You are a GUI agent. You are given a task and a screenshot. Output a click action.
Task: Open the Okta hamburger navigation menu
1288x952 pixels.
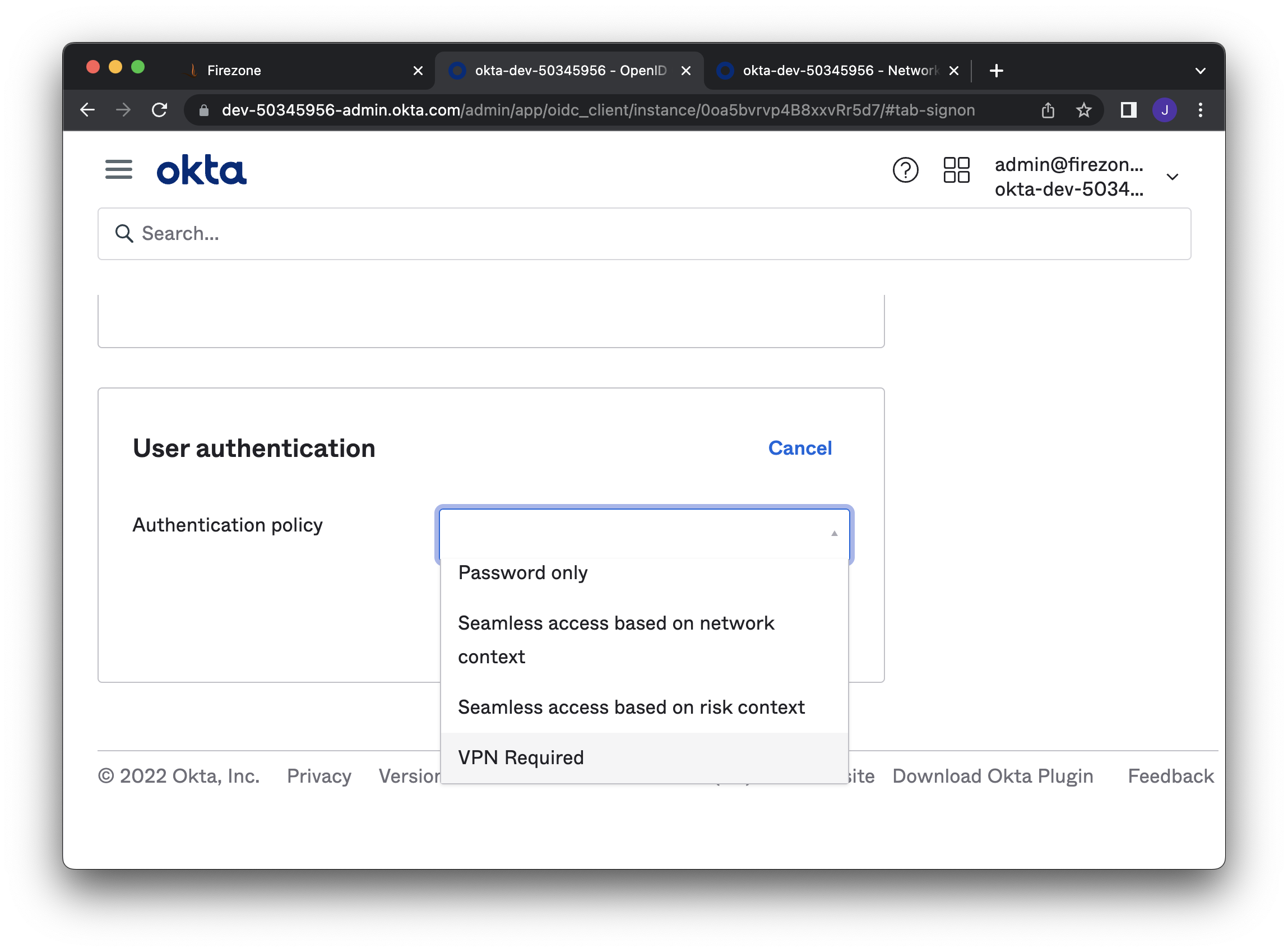point(119,169)
